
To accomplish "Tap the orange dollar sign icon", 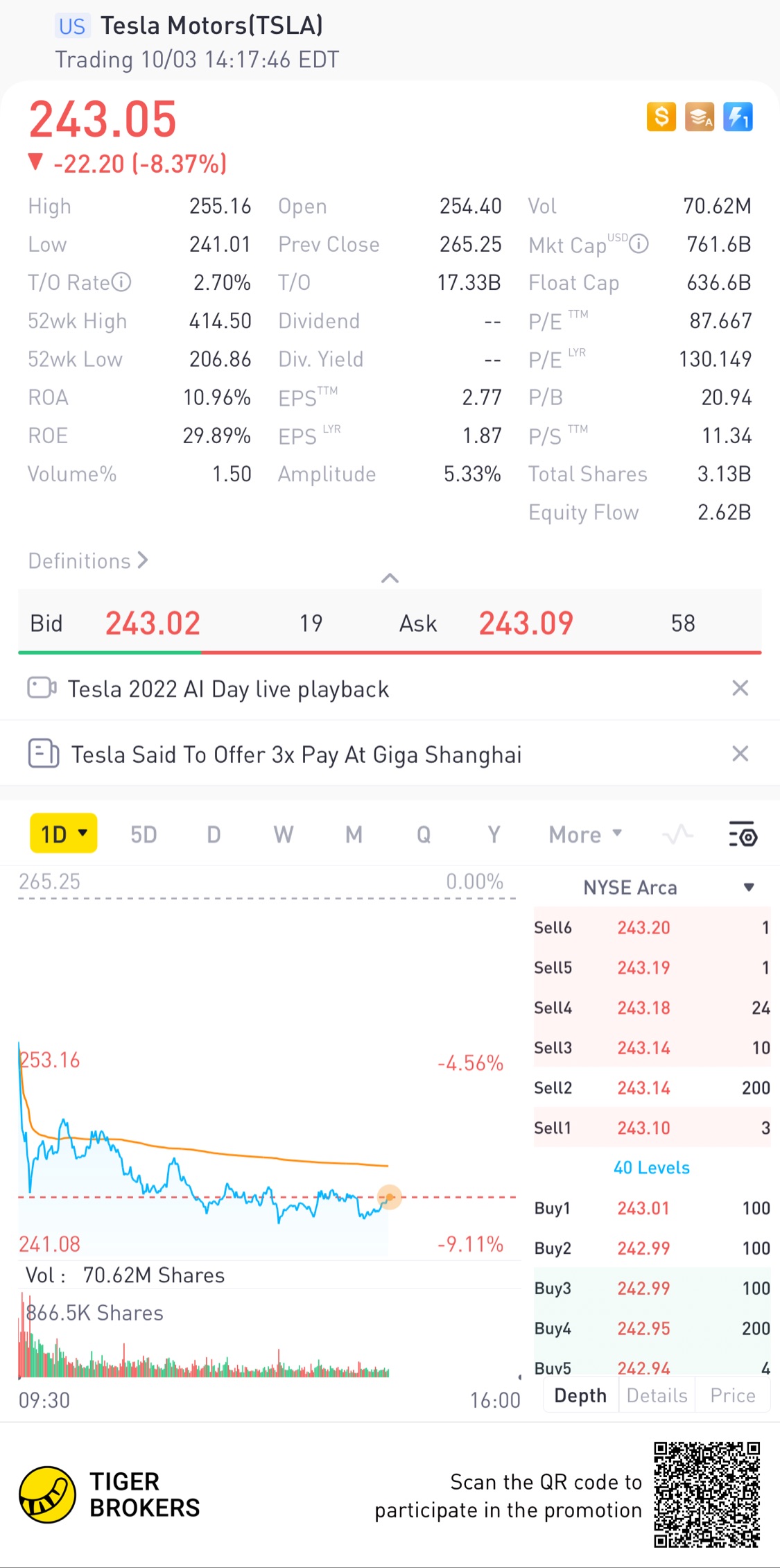I will coord(661,117).
